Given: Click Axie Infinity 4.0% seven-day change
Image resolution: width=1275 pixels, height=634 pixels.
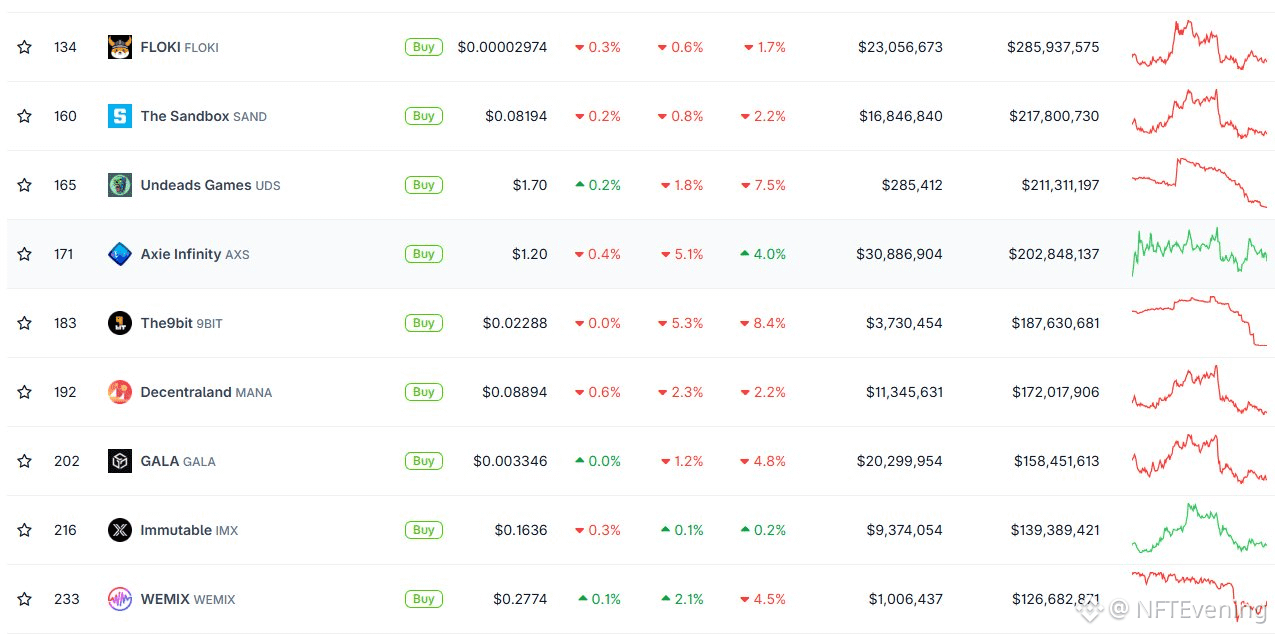Looking at the screenshot, I should pyautogui.click(x=763, y=254).
